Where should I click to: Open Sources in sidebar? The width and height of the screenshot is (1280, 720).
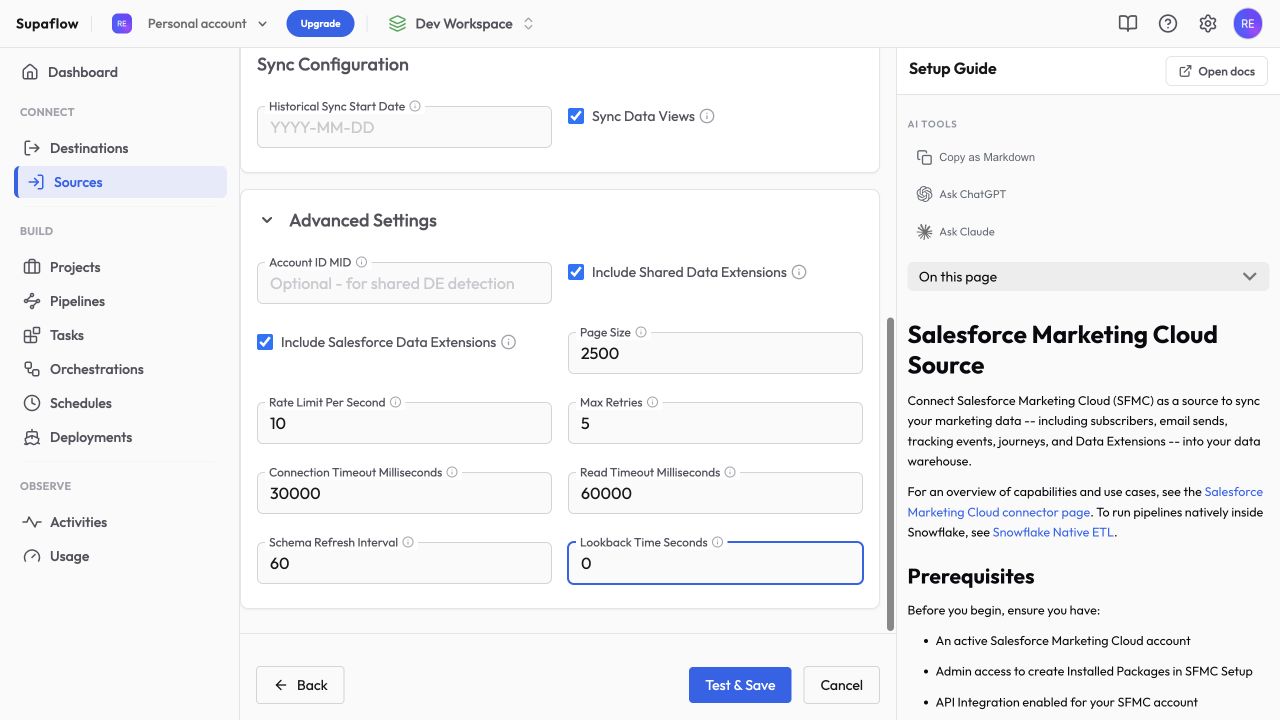coord(120,182)
